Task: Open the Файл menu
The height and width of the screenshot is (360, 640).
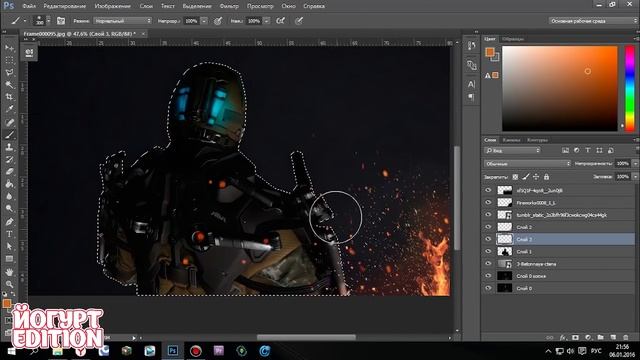Action: coord(29,6)
